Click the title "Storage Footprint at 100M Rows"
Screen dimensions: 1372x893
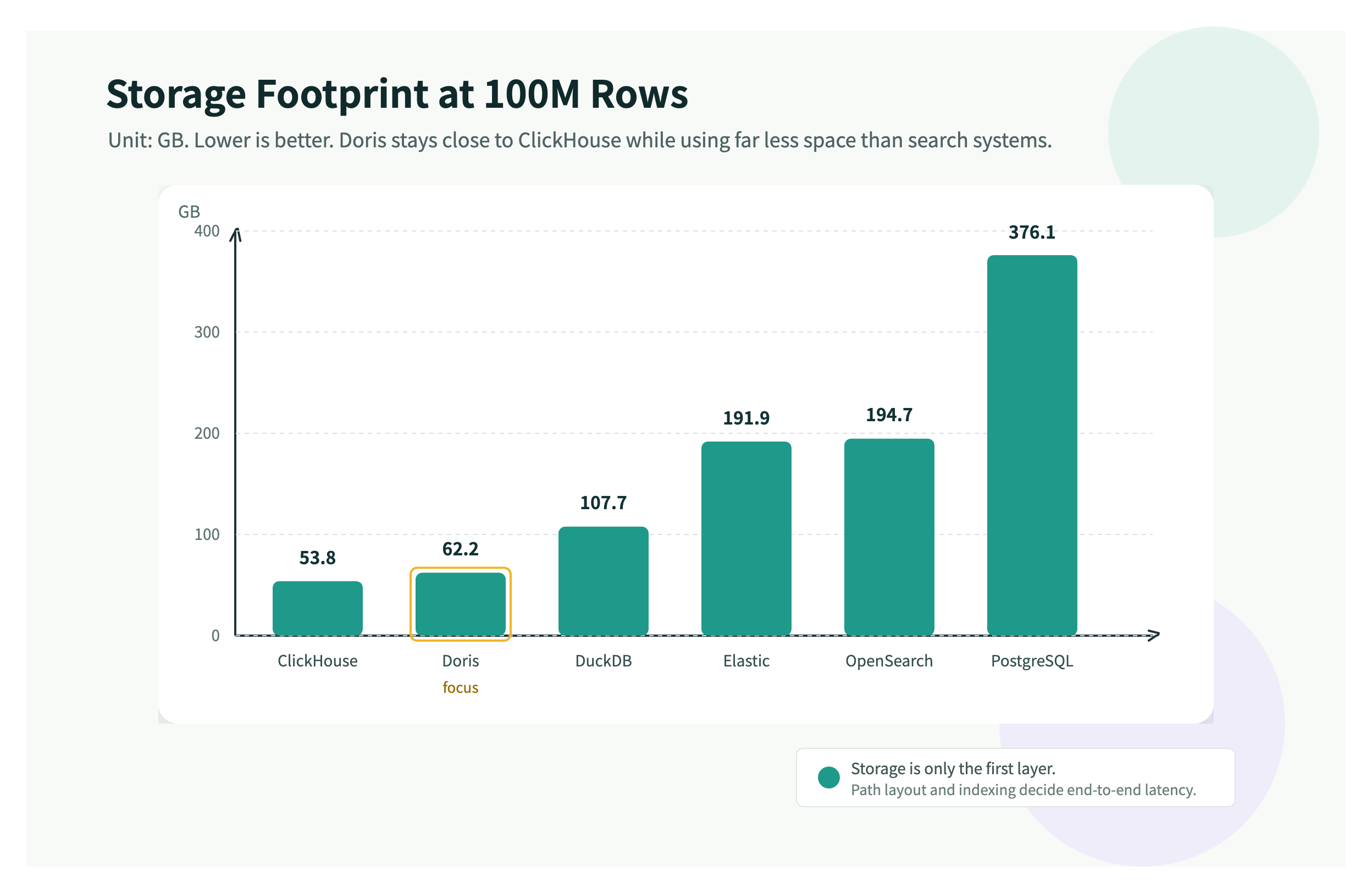tap(397, 94)
